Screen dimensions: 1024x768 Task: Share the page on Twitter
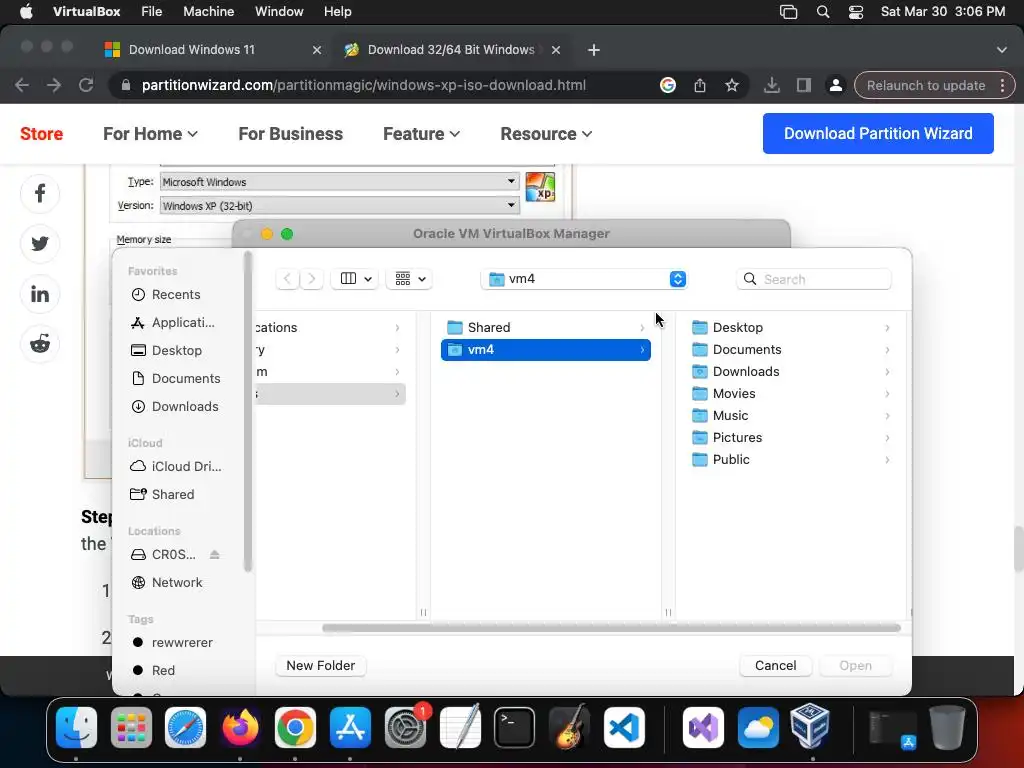point(40,244)
